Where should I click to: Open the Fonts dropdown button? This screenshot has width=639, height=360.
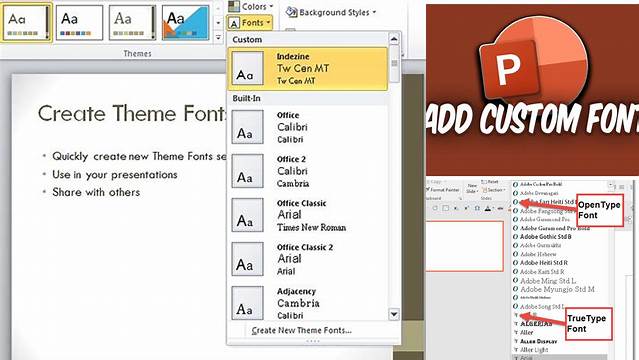tap(250, 23)
